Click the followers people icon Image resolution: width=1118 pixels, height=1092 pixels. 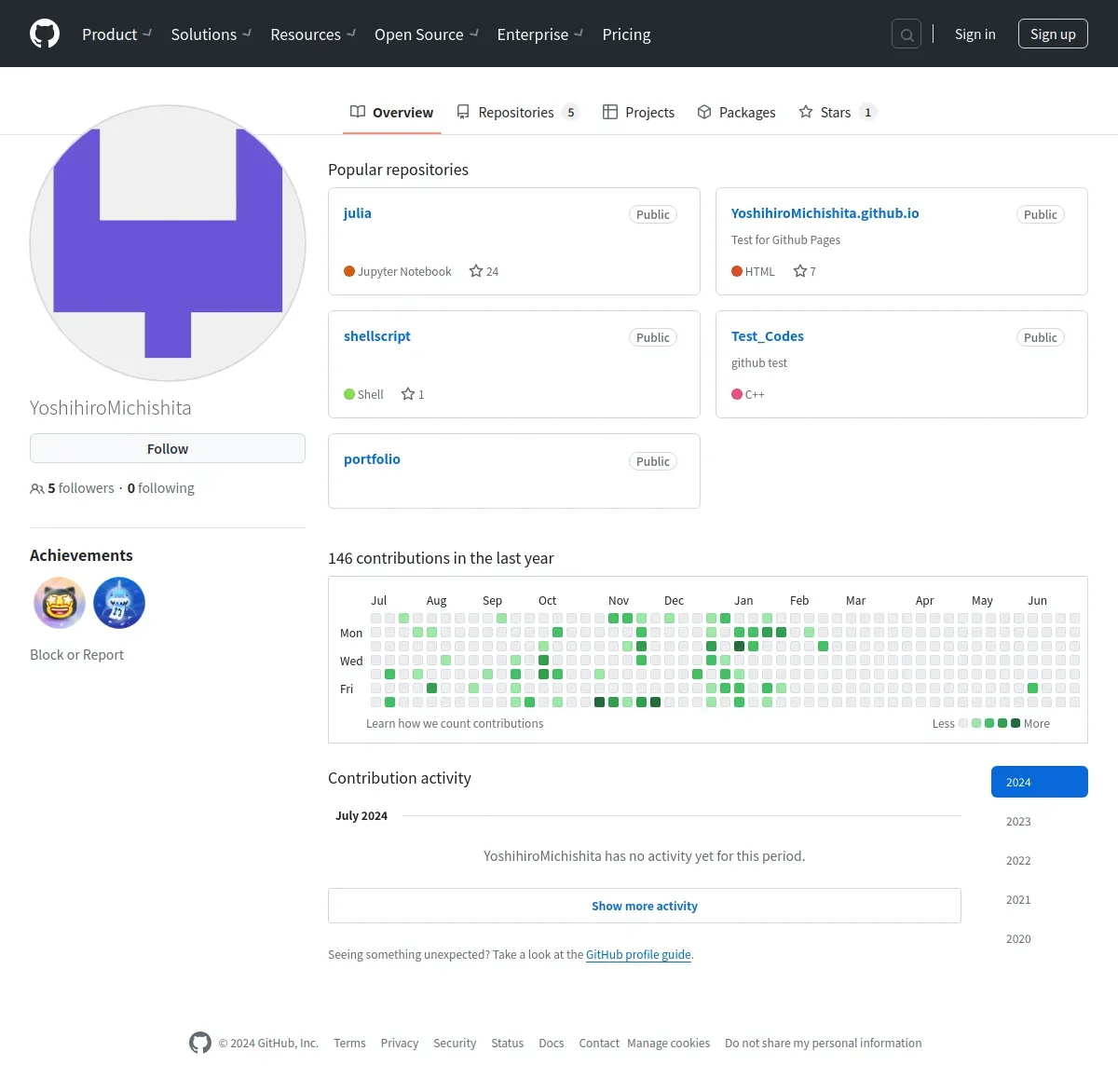tap(37, 488)
